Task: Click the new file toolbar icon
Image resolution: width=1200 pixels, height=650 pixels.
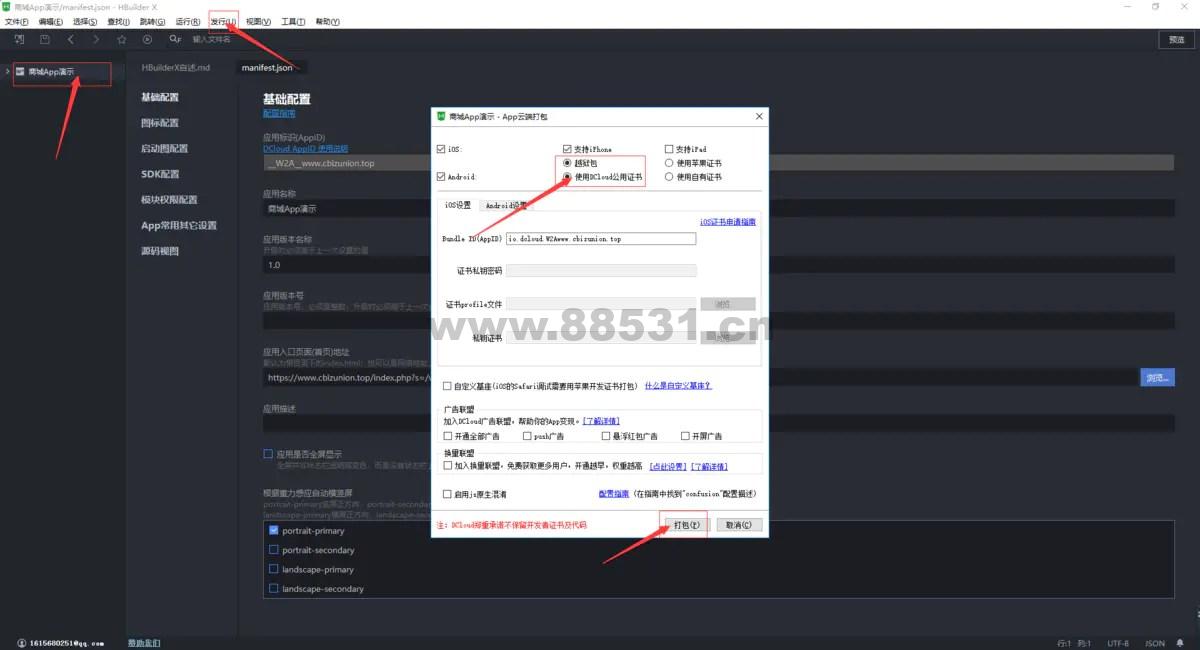Action: coord(19,39)
